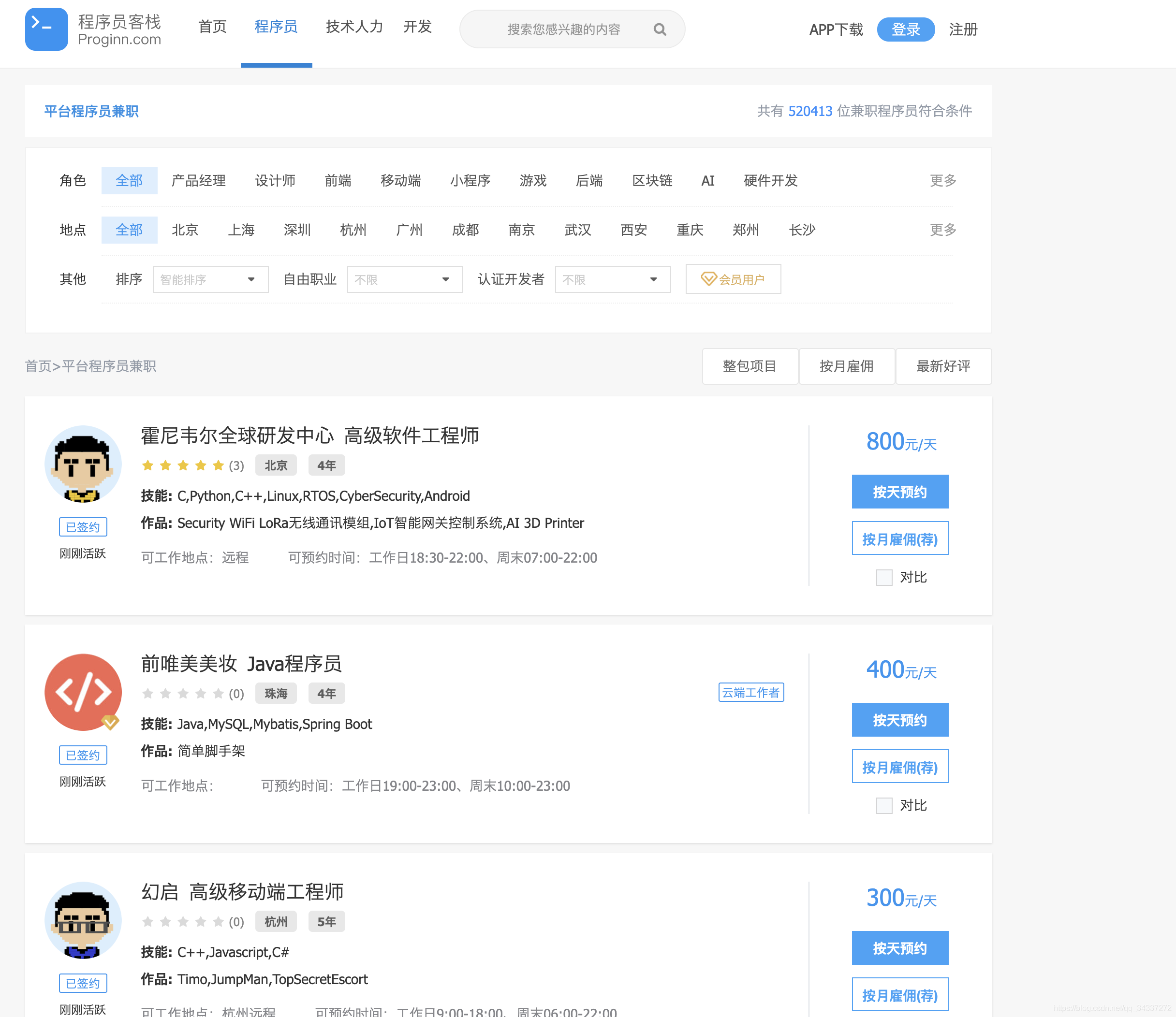
Task: Select the 按月雇佣 tab
Action: click(846, 366)
